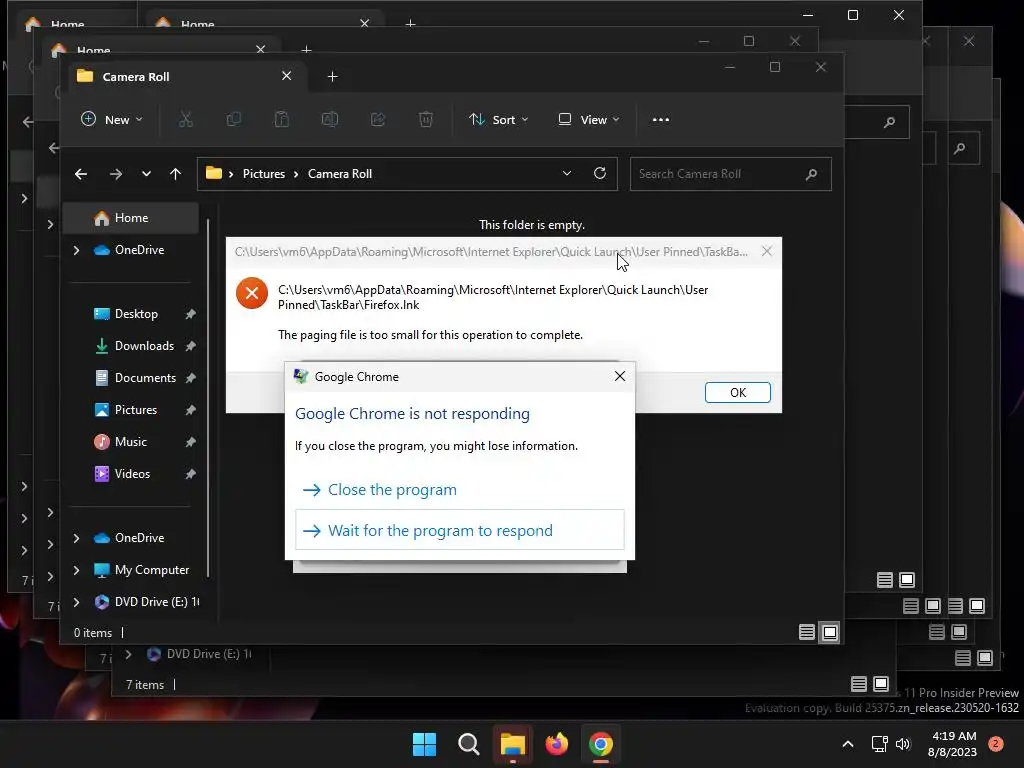Switch Camera Roll to large thumbnails view icon

pyautogui.click(x=829, y=632)
